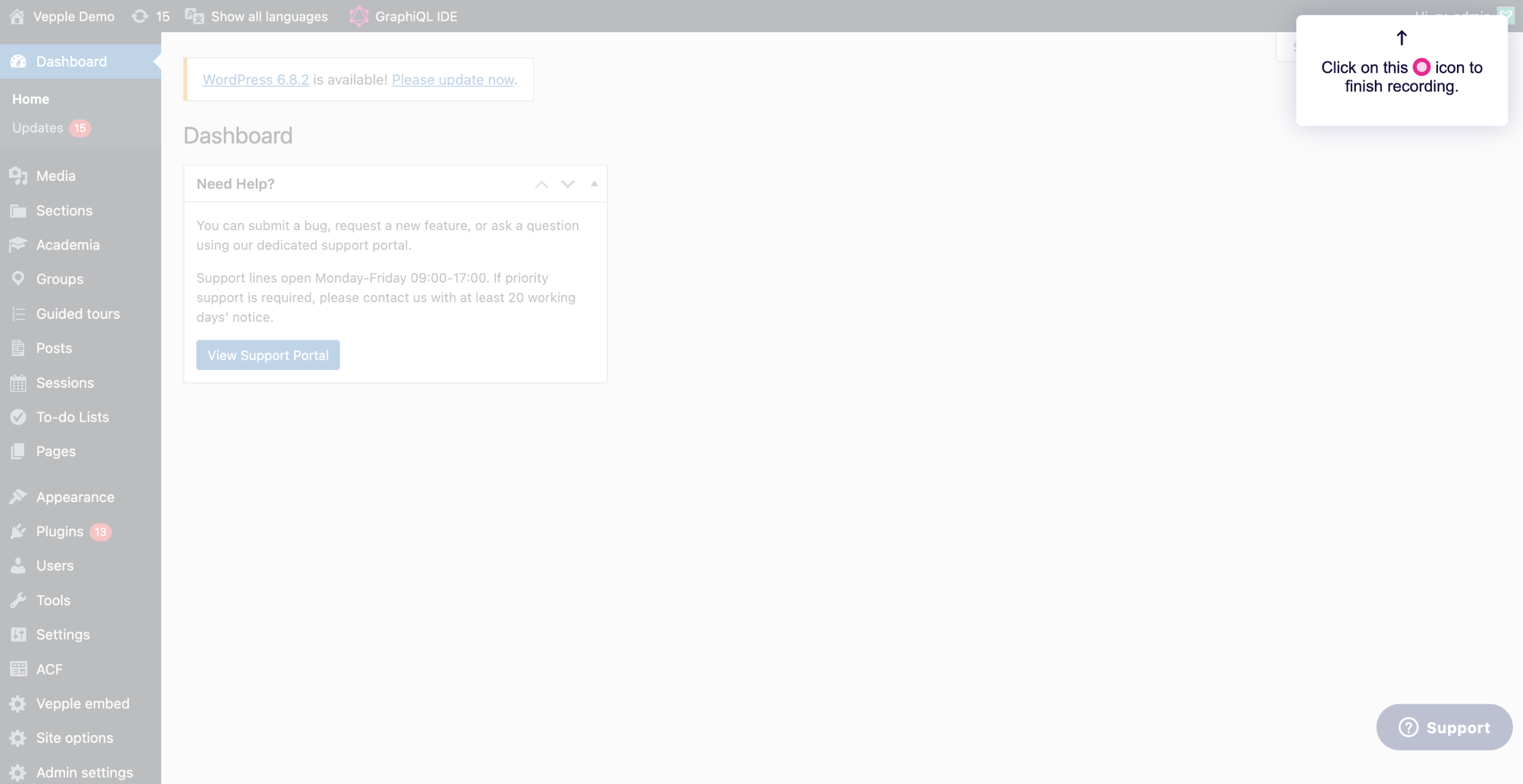1523x784 pixels.
Task: Click the Please update now link
Action: (x=453, y=80)
